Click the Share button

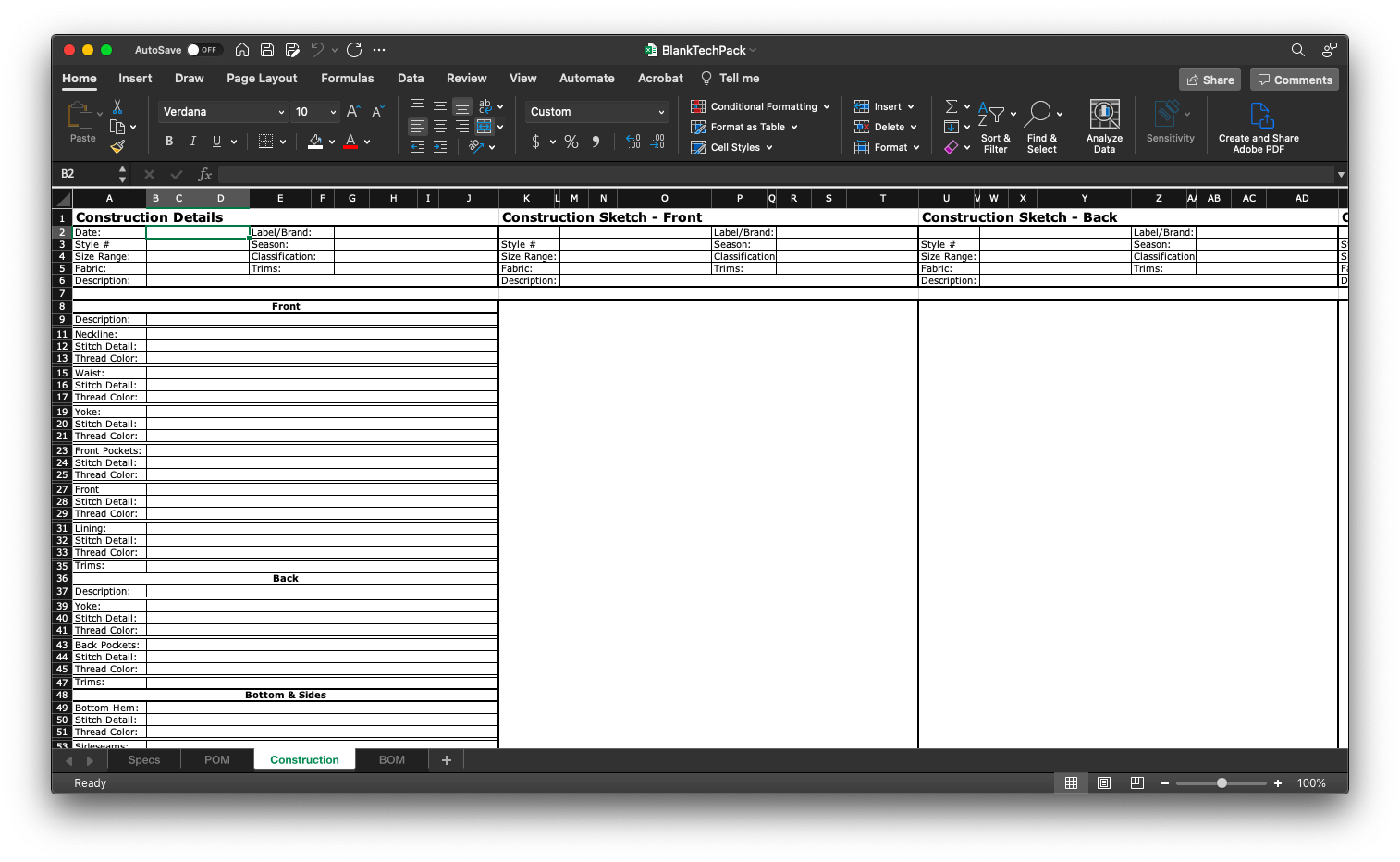(1210, 80)
